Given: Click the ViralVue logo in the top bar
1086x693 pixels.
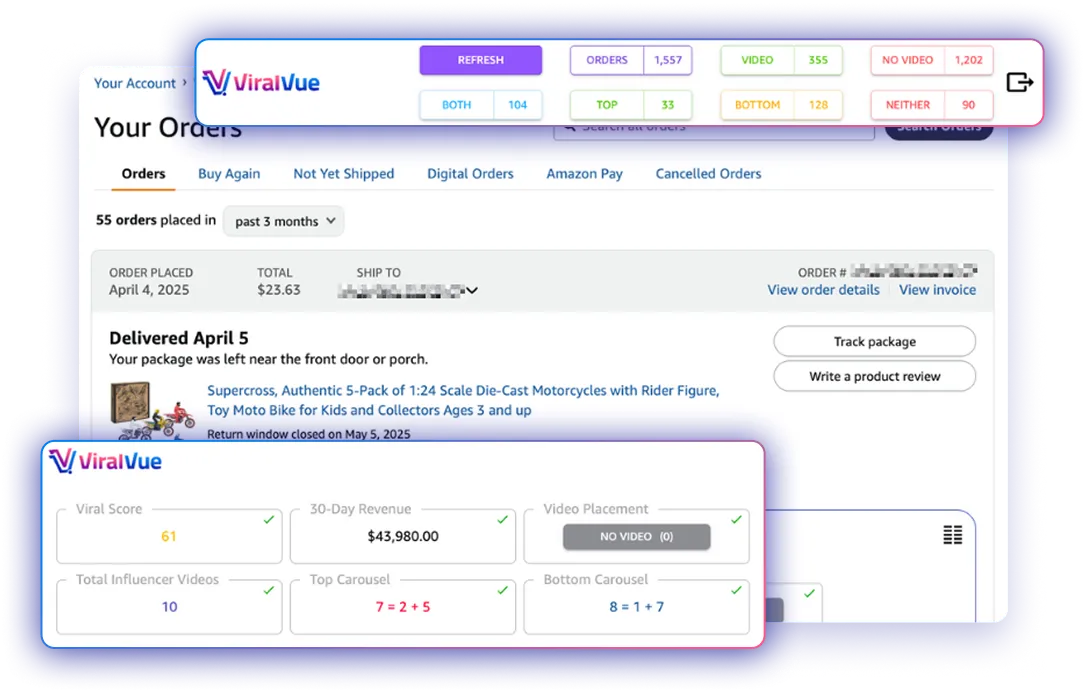Looking at the screenshot, I should tap(261, 82).
